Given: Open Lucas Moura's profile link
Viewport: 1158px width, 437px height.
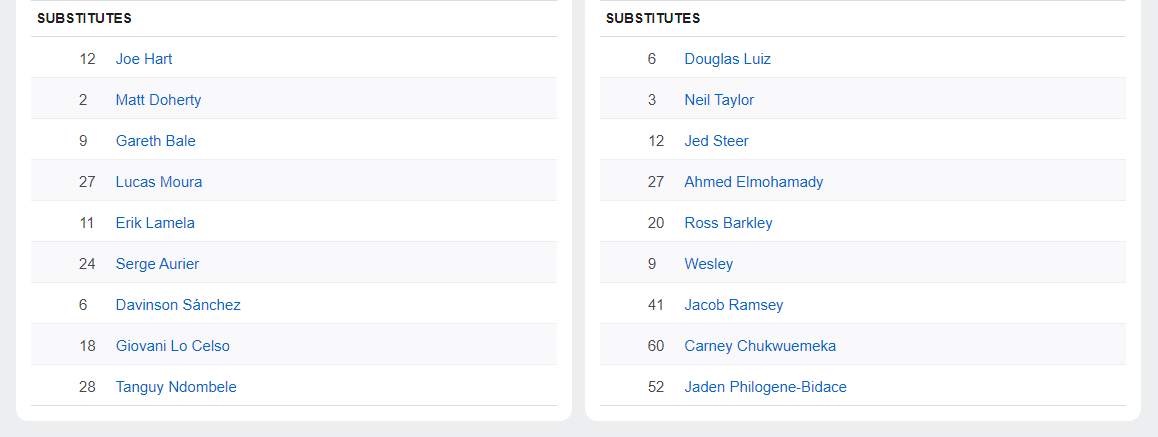Looking at the screenshot, I should [159, 182].
